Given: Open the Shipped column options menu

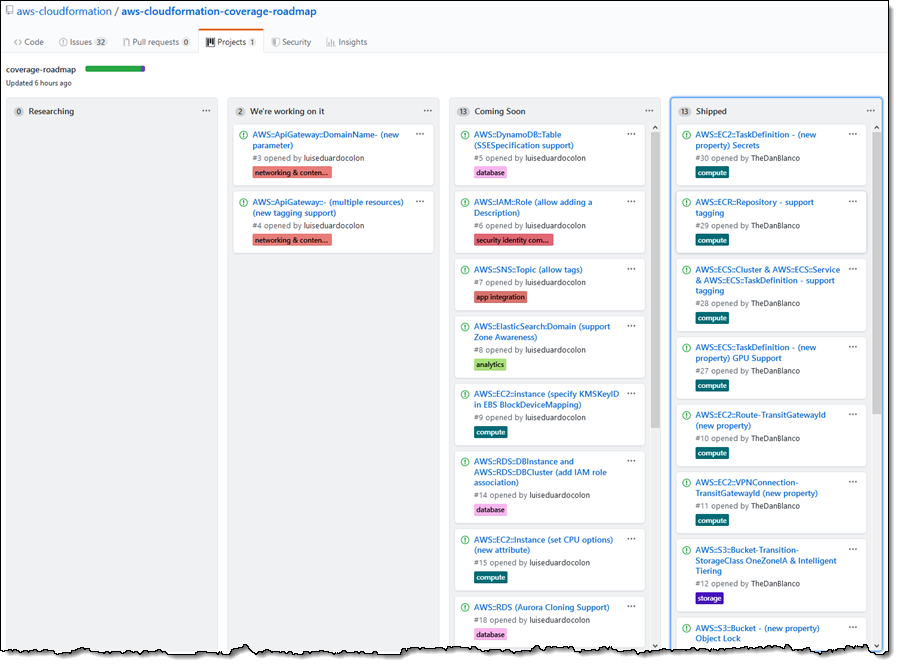Looking at the screenshot, I should tap(870, 111).
